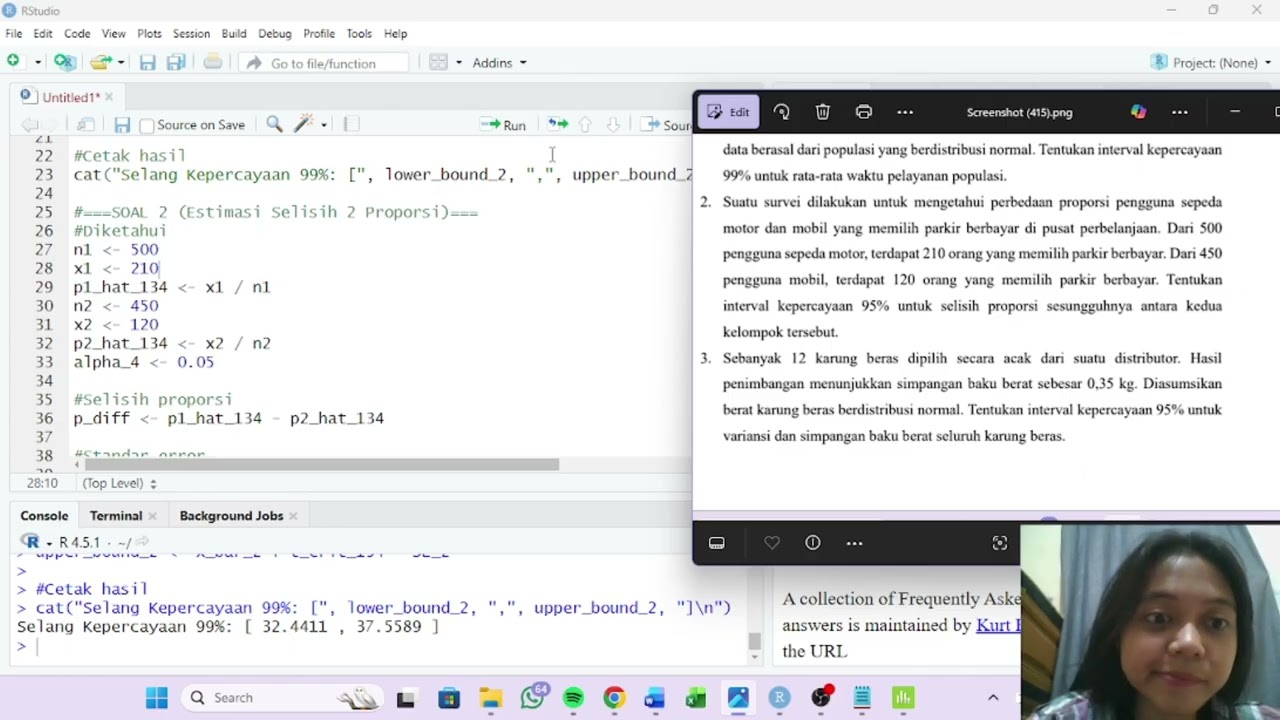Open more options next to Photos print

click(x=905, y=112)
